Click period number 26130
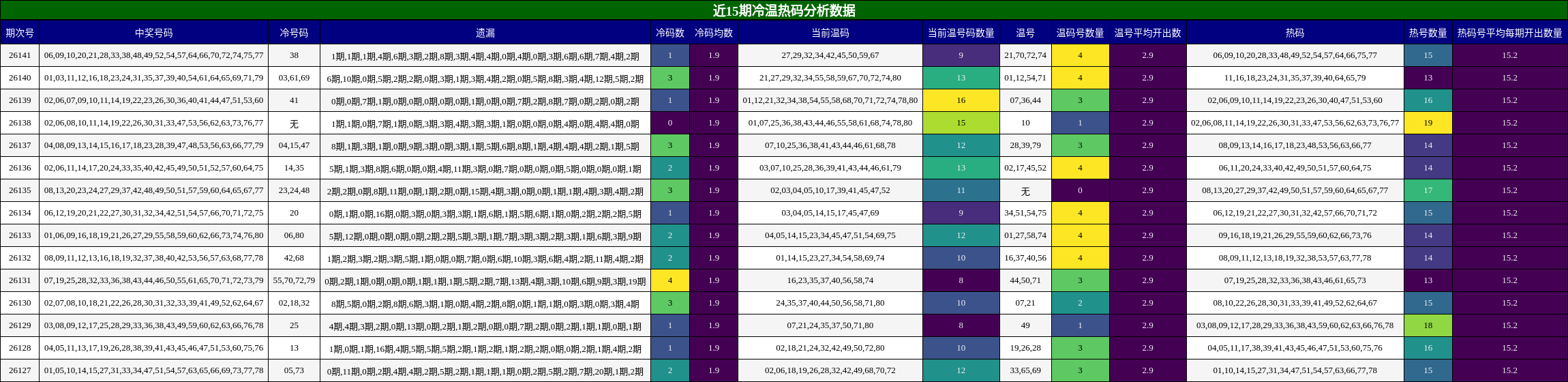 tap(20, 303)
